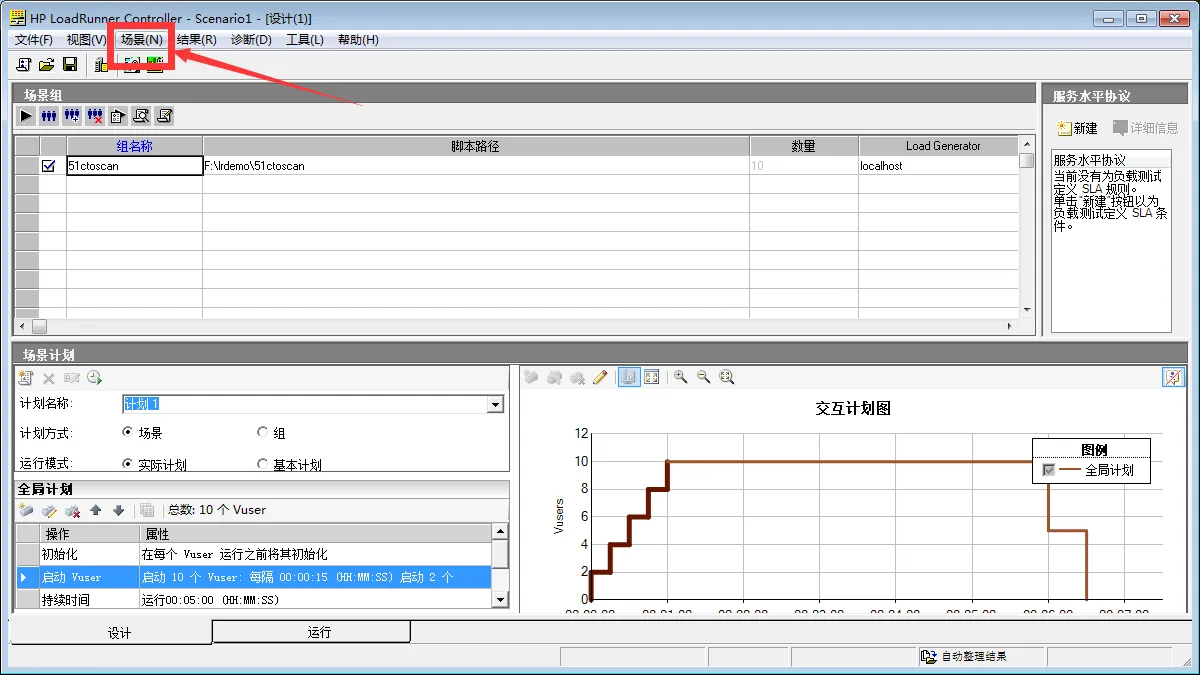Expand the 计划名称 dropdown arrow
This screenshot has width=1200, height=675.
(x=494, y=404)
